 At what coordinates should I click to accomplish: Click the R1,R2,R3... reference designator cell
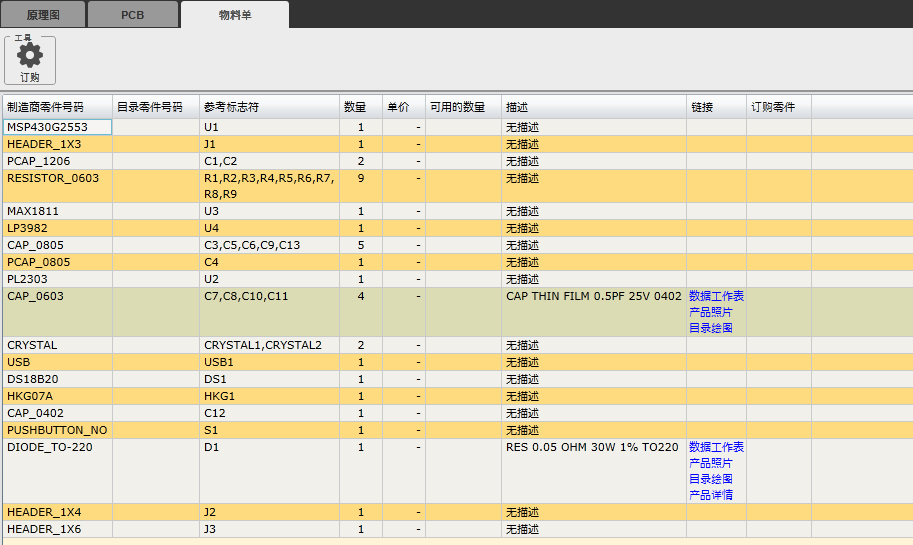click(x=270, y=186)
